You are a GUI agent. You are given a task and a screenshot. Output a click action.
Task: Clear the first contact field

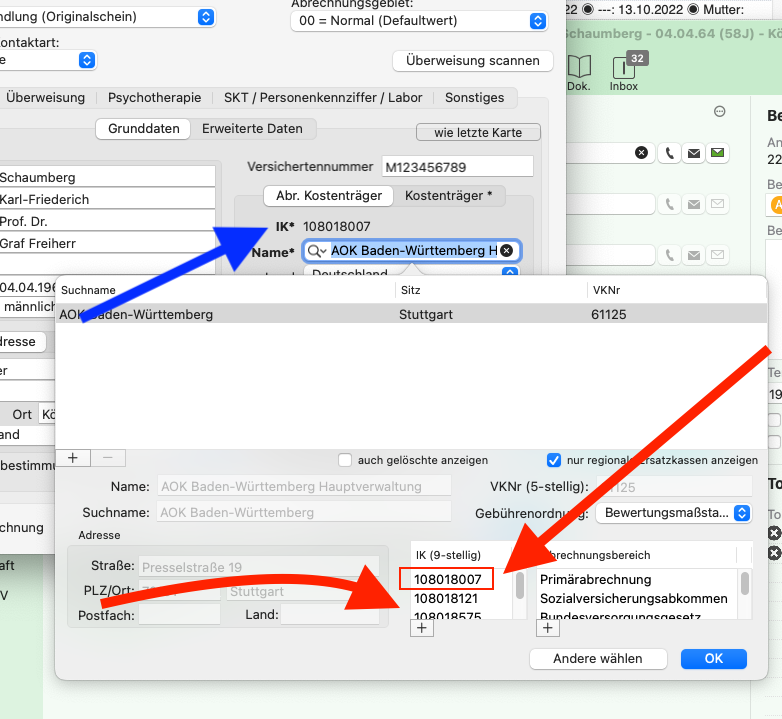pyautogui.click(x=641, y=153)
